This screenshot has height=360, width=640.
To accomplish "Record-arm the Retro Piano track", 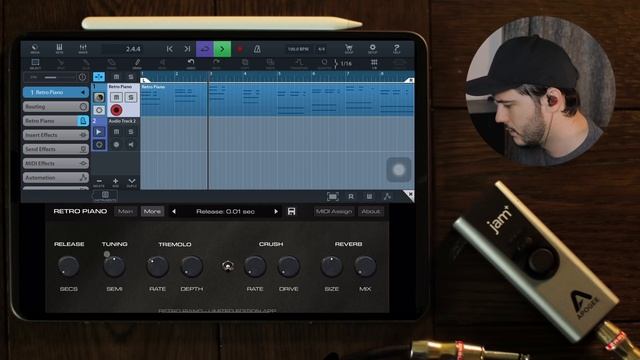I will click(x=116, y=110).
